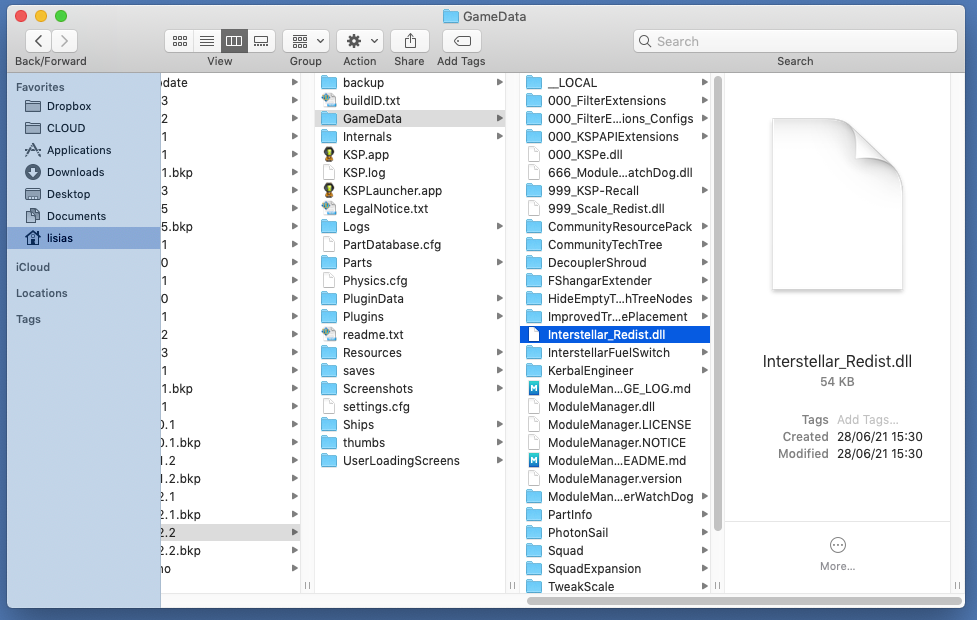The width and height of the screenshot is (977, 620).
Task: Select the backup folder
Action: pos(410,82)
